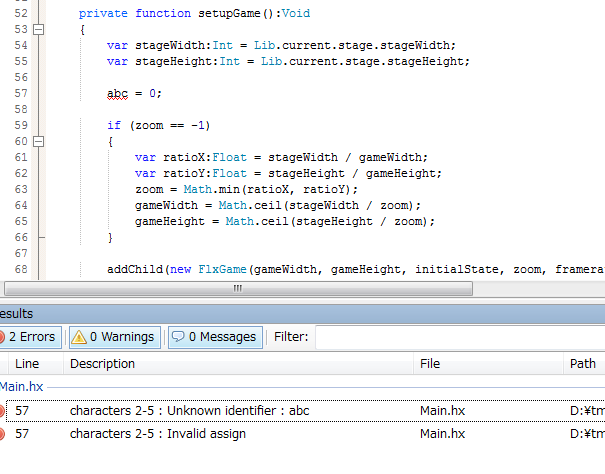The image size is (605, 474).
Task: Click the Results panel title bar
Action: pyautogui.click(x=302, y=313)
